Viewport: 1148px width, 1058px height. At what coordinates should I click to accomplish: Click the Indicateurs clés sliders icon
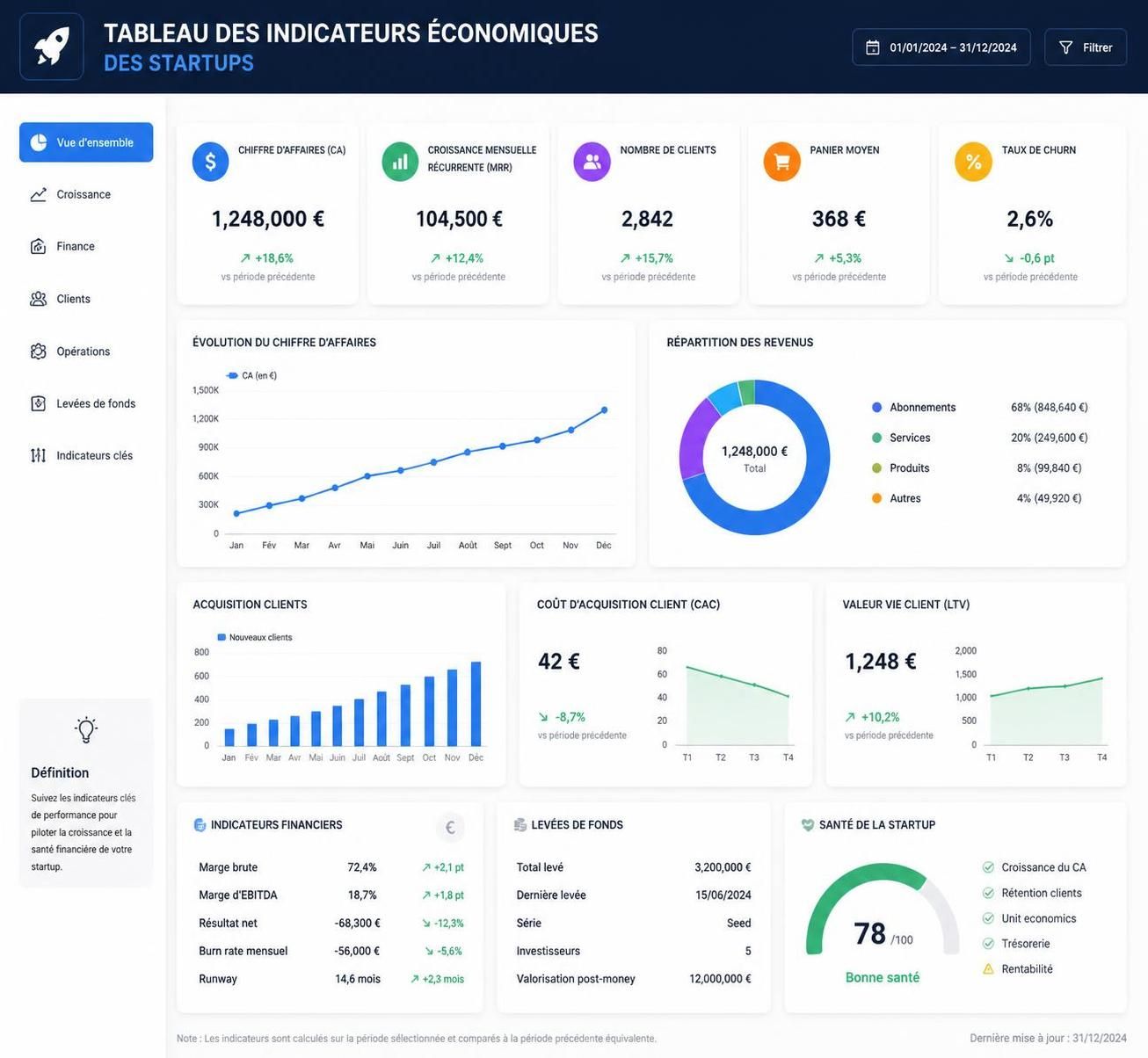coord(39,455)
